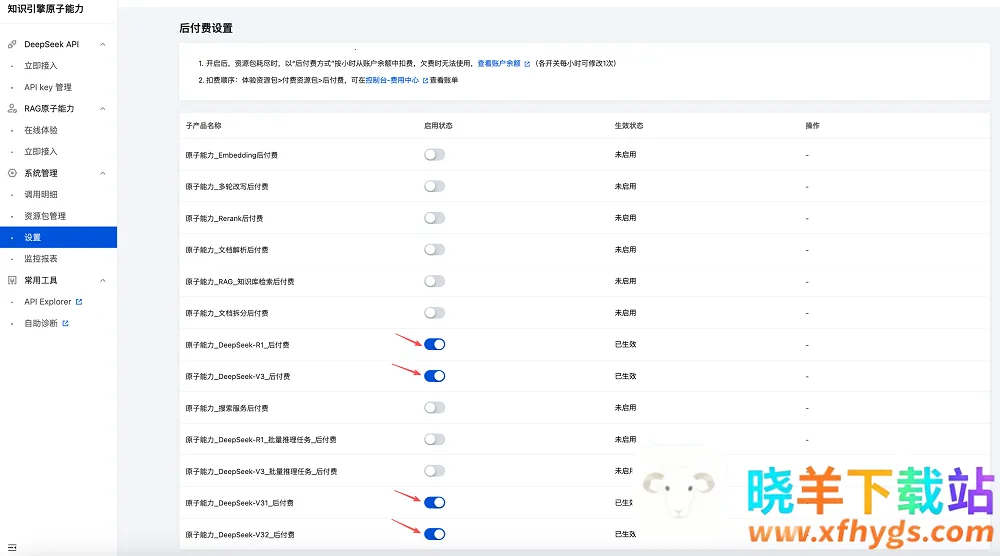This screenshot has height=556, width=1000.
Task: Turn on the Rerank后付费 toggle
Action: click(x=434, y=218)
